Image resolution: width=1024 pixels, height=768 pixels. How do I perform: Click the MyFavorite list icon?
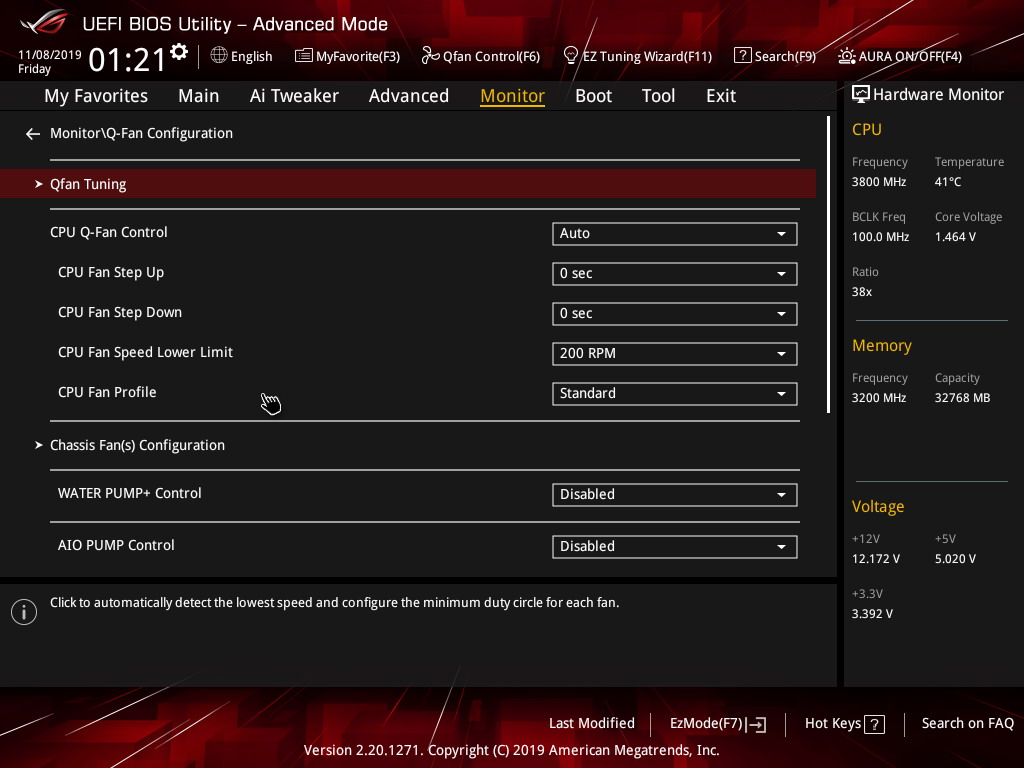(304, 56)
